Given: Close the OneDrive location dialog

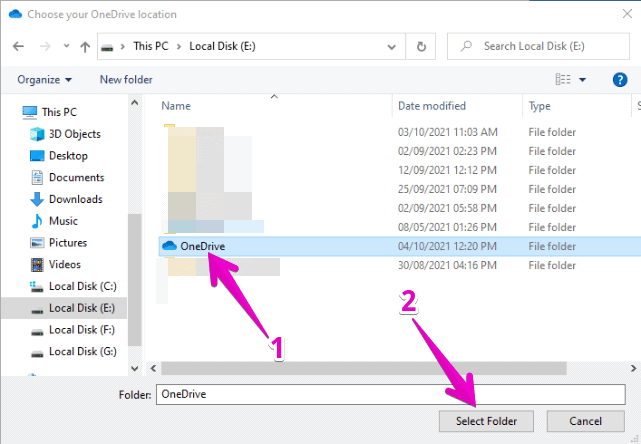Looking at the screenshot, I should pyautogui.click(x=627, y=14).
